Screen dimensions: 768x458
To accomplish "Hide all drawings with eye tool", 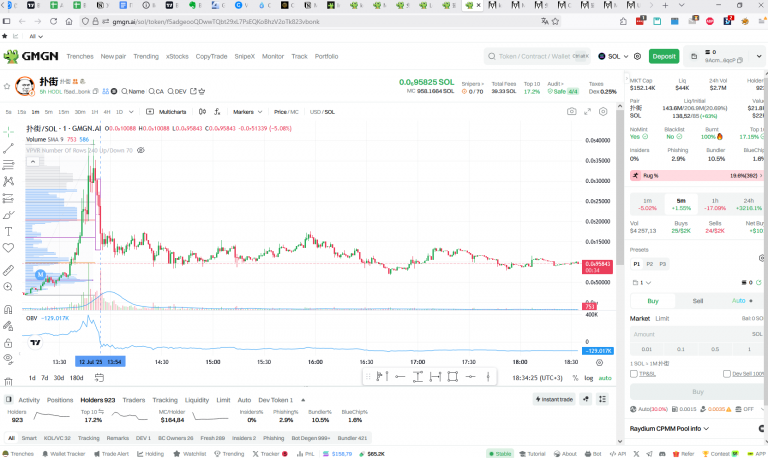I will click(8, 359).
